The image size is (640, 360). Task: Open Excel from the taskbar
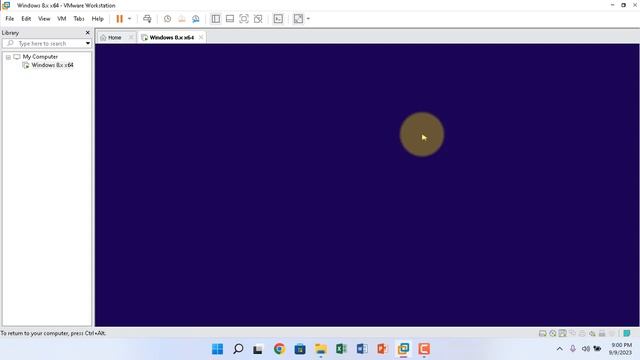(341, 349)
